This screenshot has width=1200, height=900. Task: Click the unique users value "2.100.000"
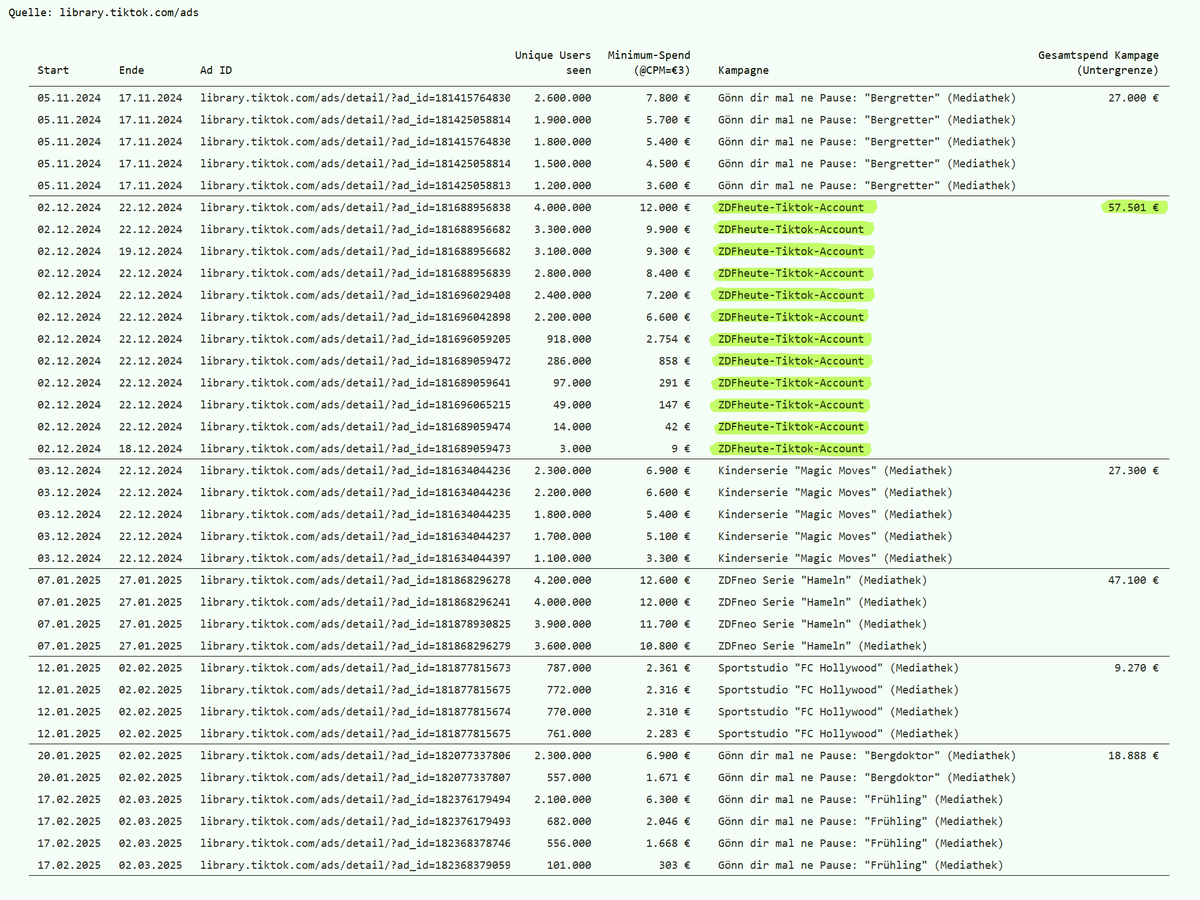point(562,800)
